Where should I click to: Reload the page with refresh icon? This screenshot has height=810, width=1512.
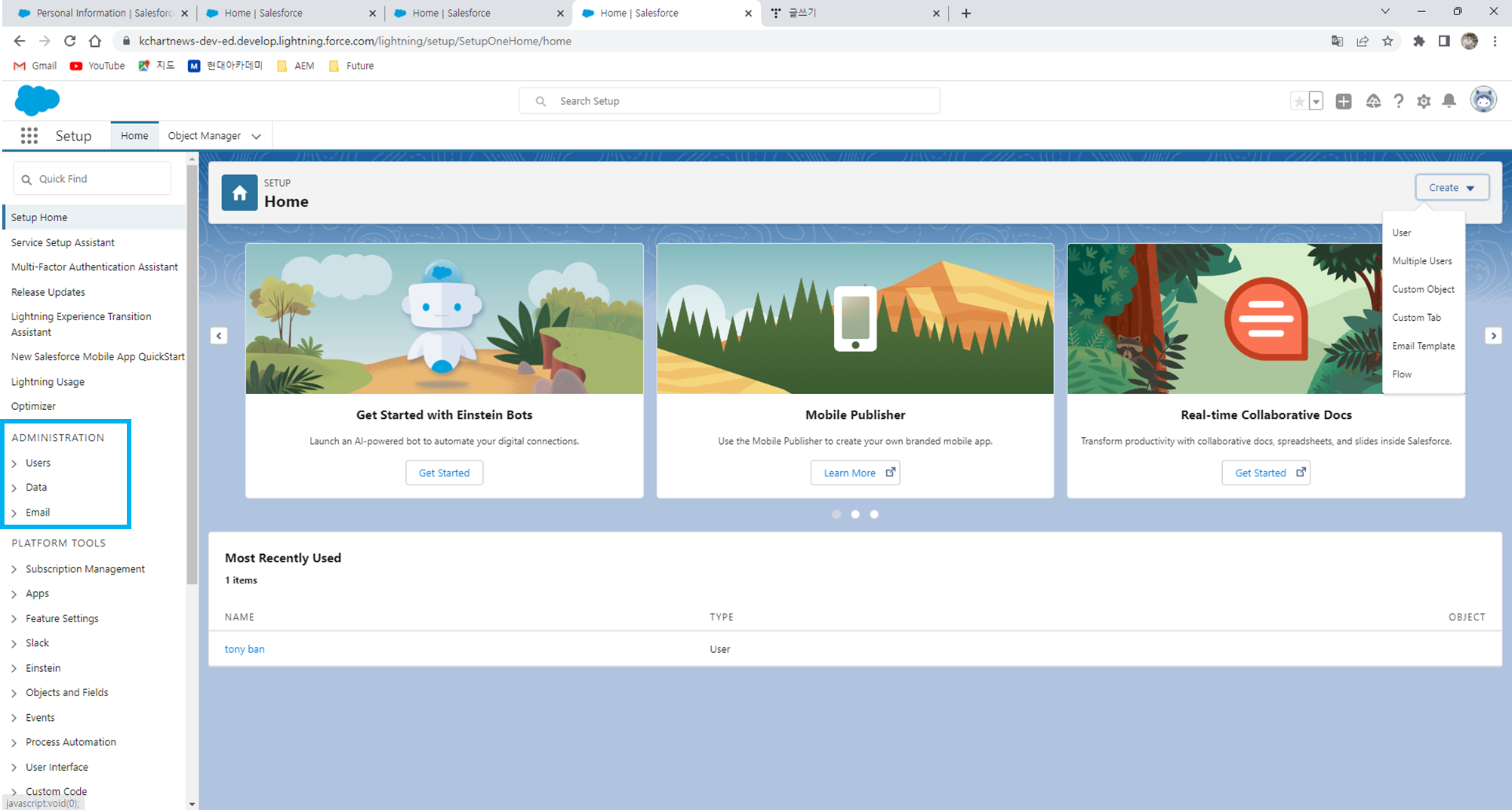(69, 41)
